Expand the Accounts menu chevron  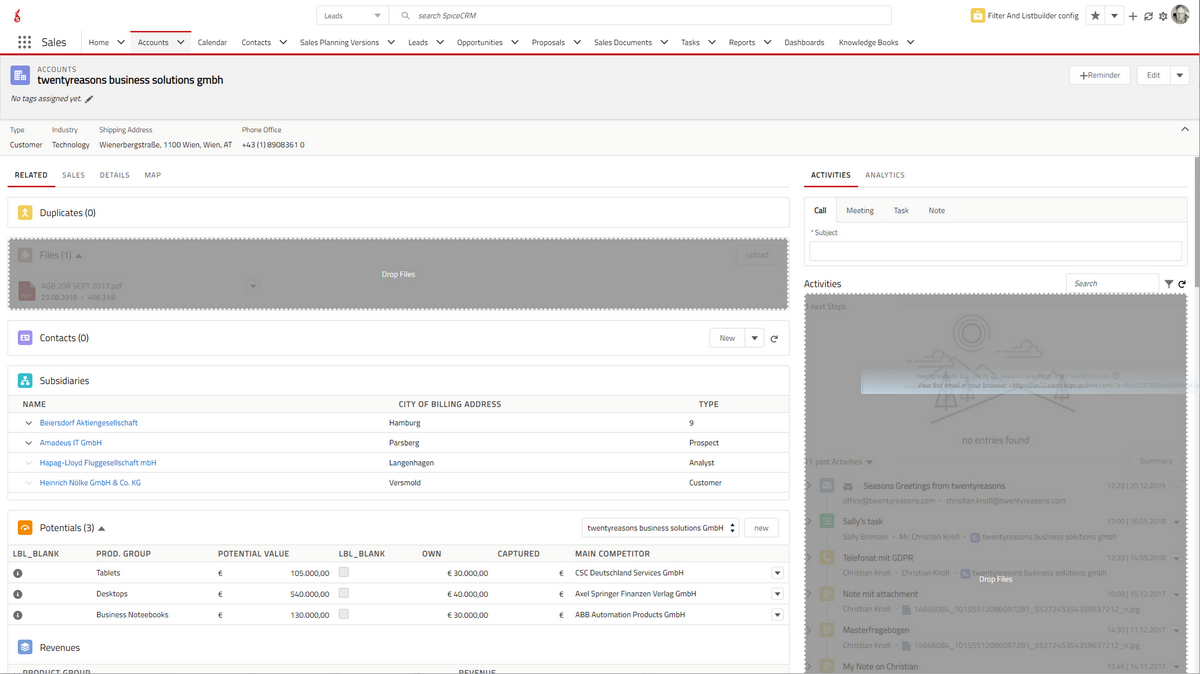click(181, 43)
